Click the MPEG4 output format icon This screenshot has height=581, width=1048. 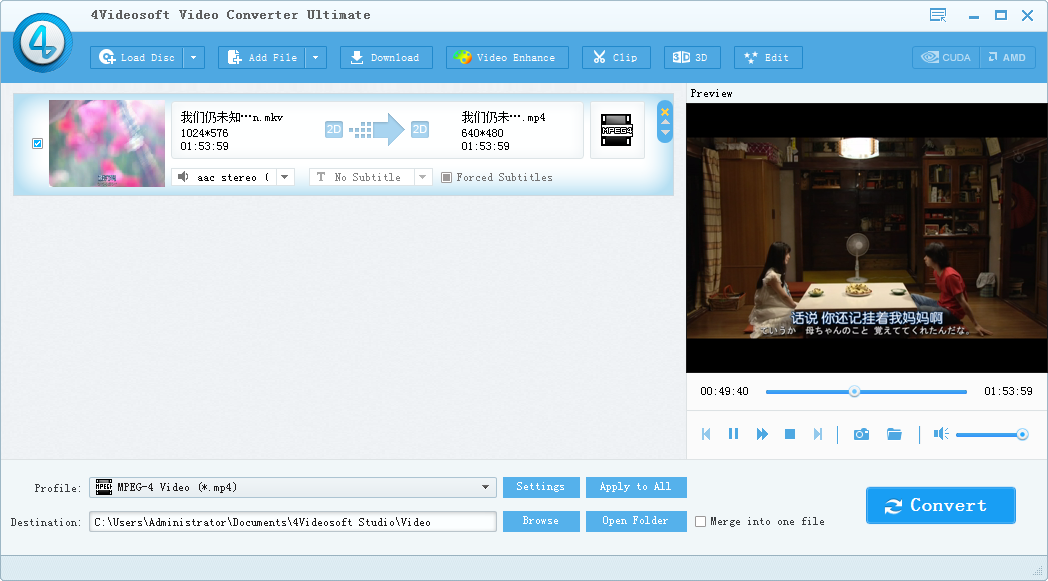[616, 130]
